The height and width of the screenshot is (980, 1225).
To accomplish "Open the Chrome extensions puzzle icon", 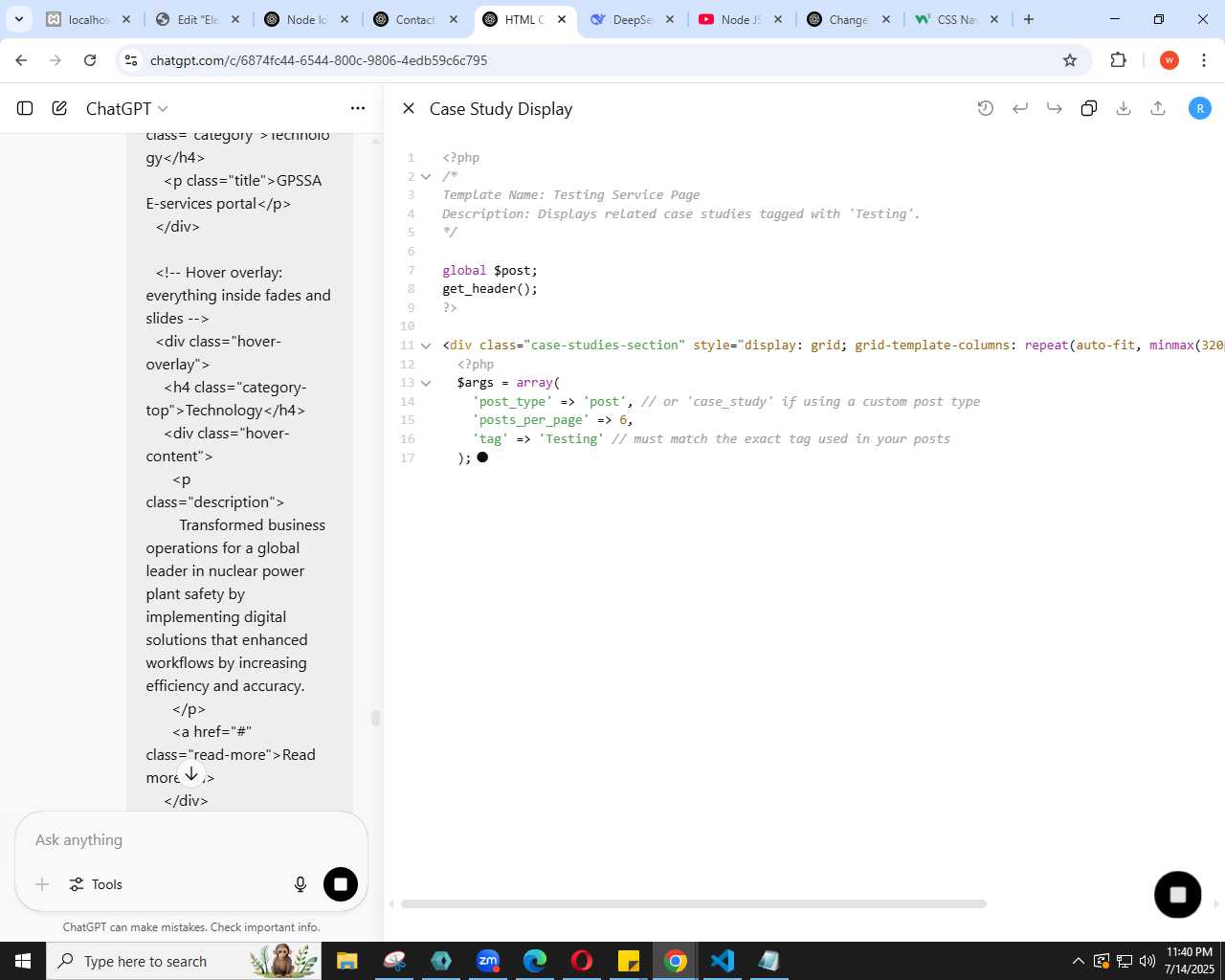I will pos(1118,60).
